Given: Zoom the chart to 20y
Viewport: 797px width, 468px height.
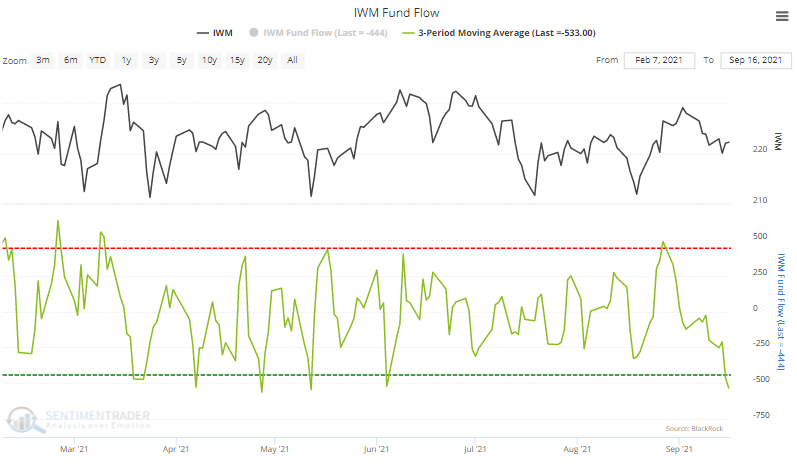Looking at the screenshot, I should [265, 61].
